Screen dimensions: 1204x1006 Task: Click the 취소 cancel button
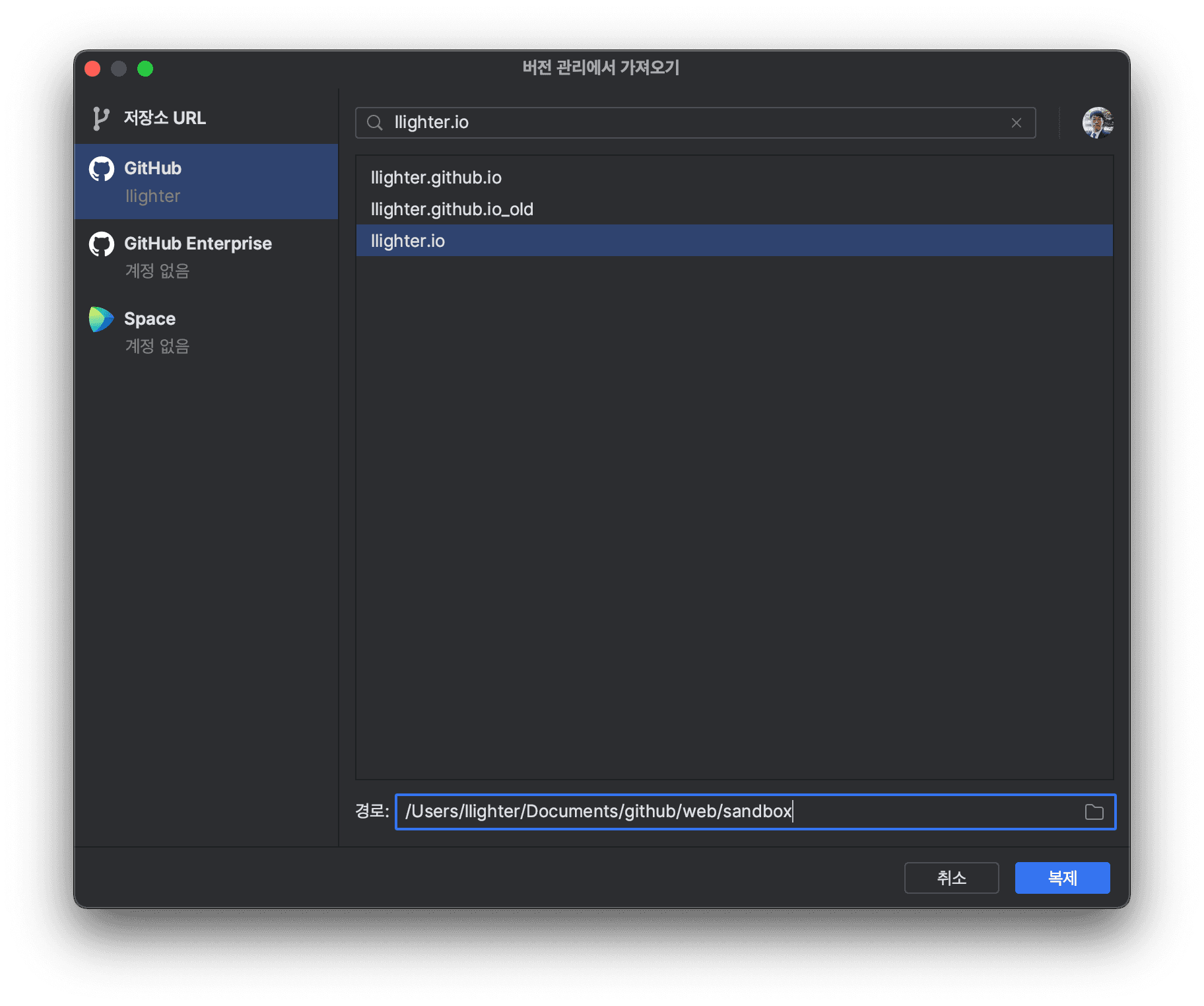(951, 878)
